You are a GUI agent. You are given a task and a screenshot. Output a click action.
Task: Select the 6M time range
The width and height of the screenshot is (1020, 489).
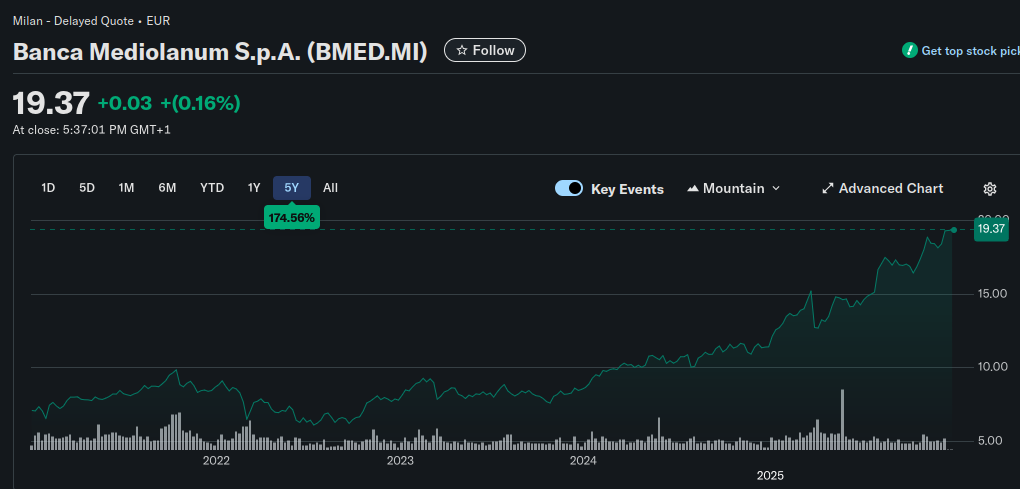pos(167,188)
